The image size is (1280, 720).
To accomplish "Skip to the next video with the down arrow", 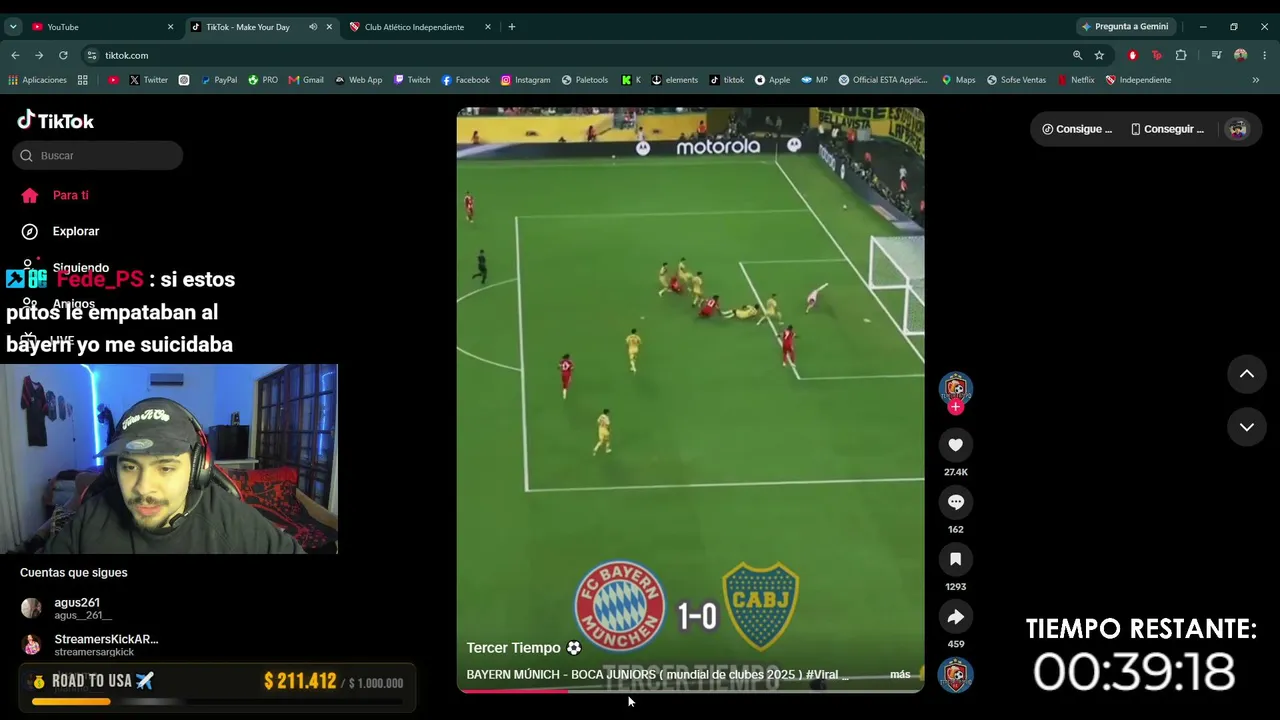I will [x=1247, y=427].
